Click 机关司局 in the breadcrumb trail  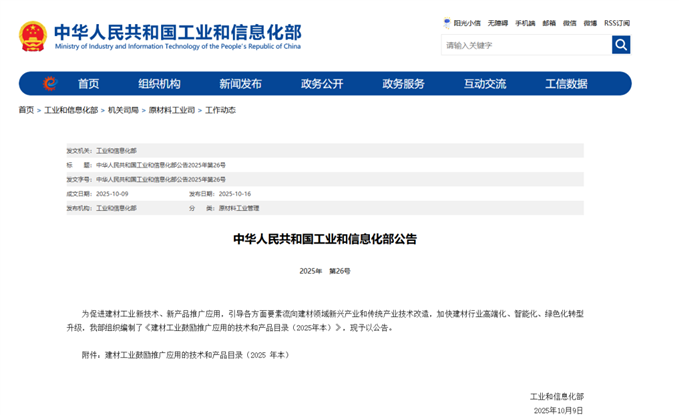123,110
